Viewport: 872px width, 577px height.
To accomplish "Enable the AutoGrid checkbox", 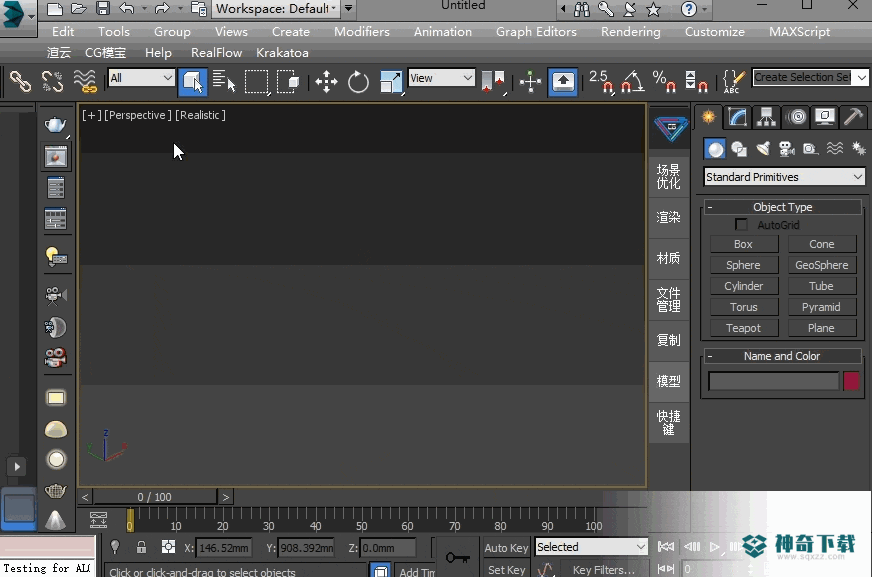I will click(741, 225).
